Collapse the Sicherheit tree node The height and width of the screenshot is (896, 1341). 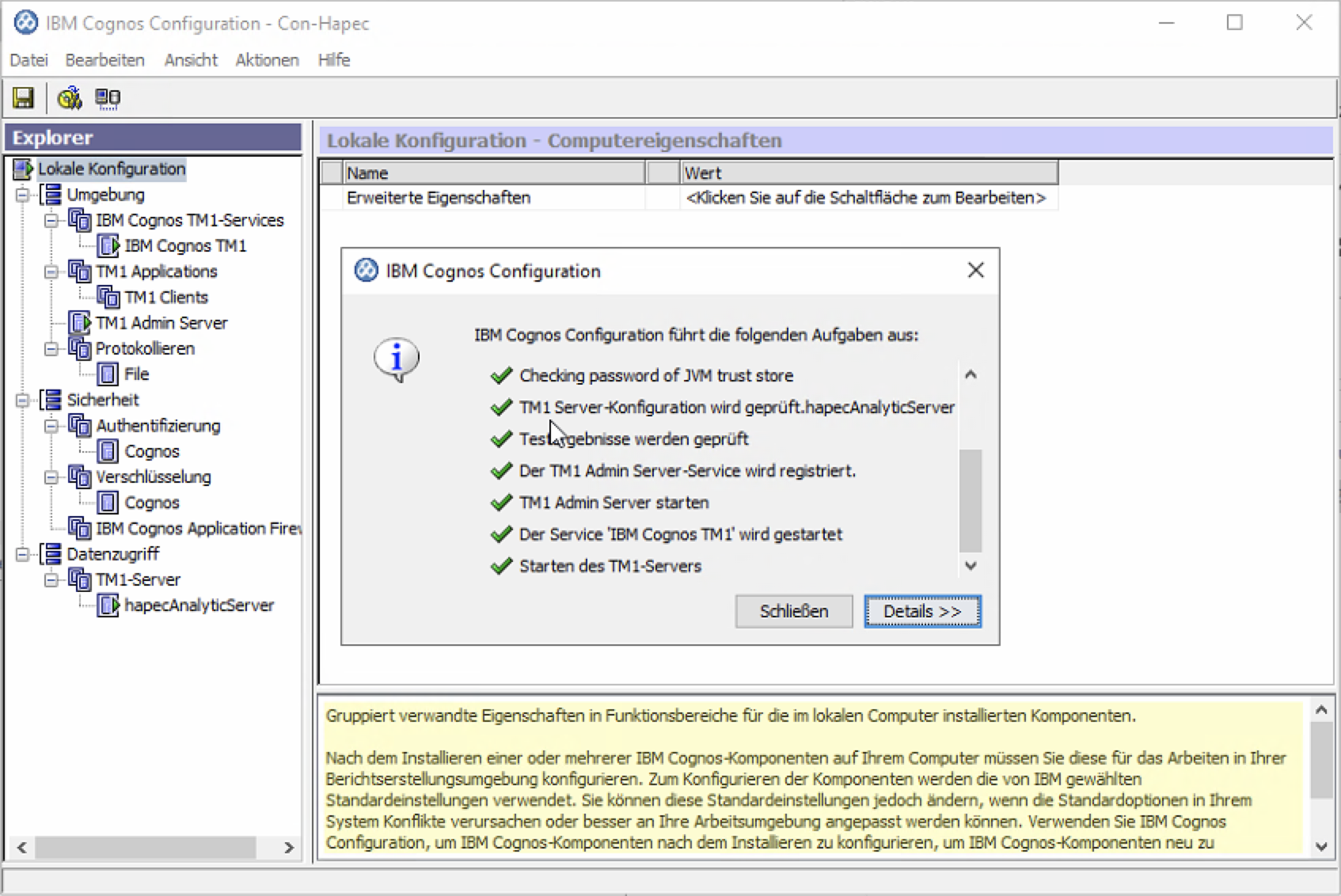click(x=23, y=400)
